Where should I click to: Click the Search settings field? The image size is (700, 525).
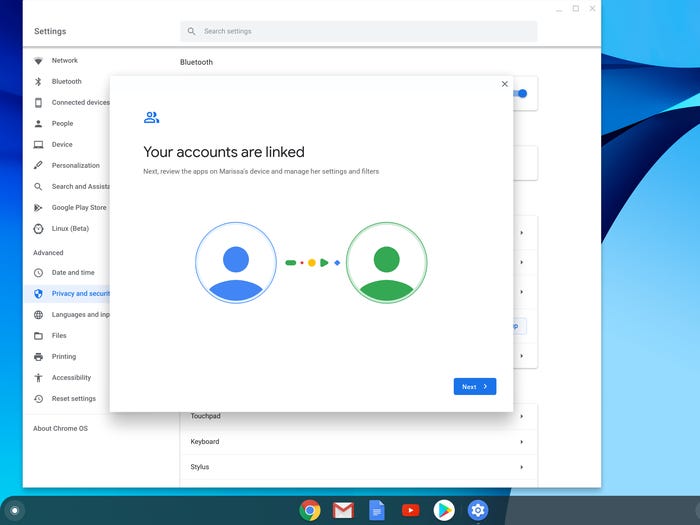tap(358, 31)
